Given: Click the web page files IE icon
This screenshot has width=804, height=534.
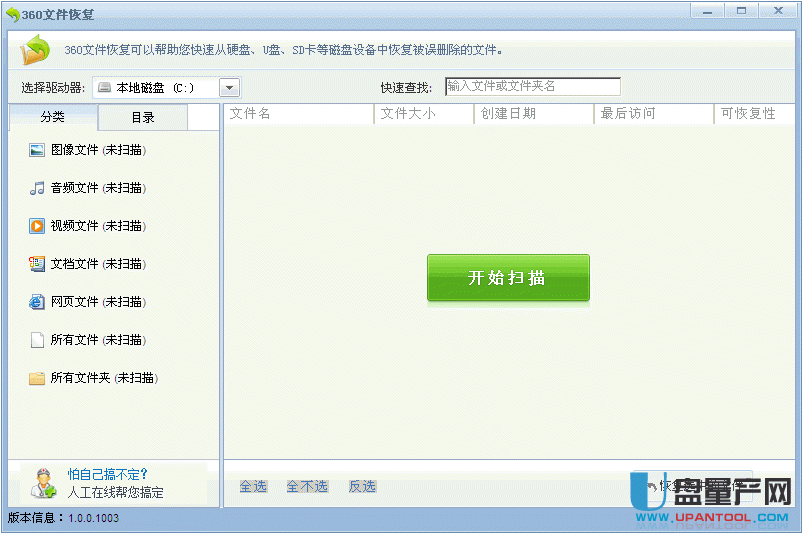Looking at the screenshot, I should coord(36,302).
